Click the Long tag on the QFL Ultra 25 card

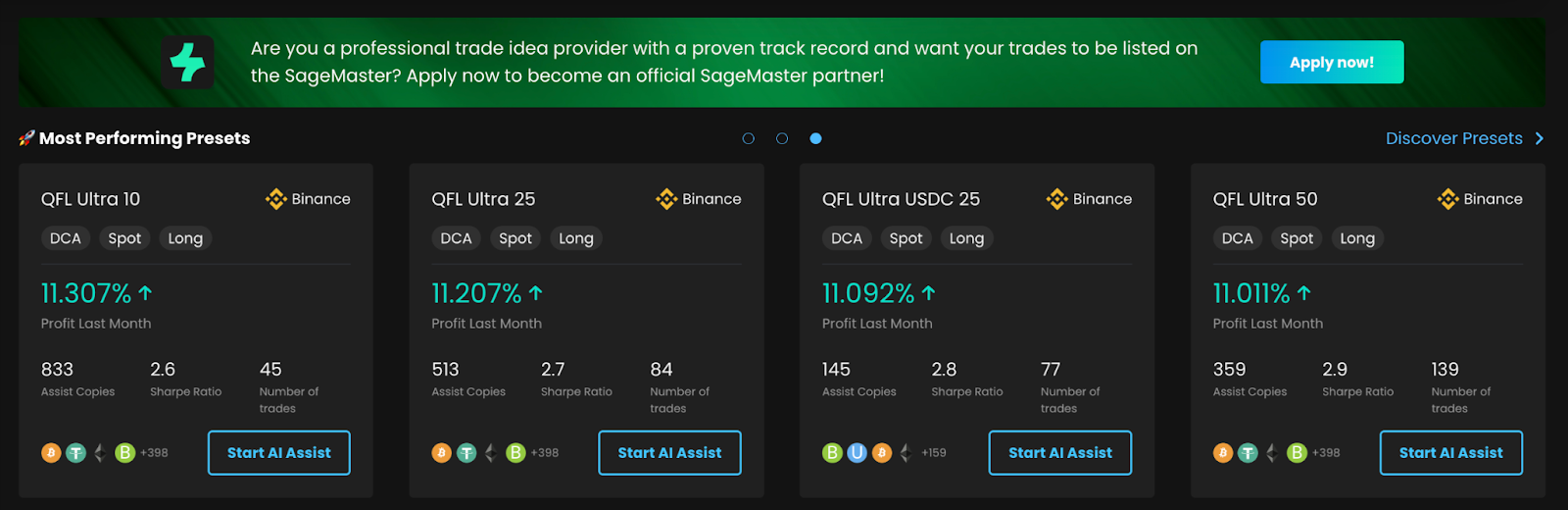pos(576,238)
